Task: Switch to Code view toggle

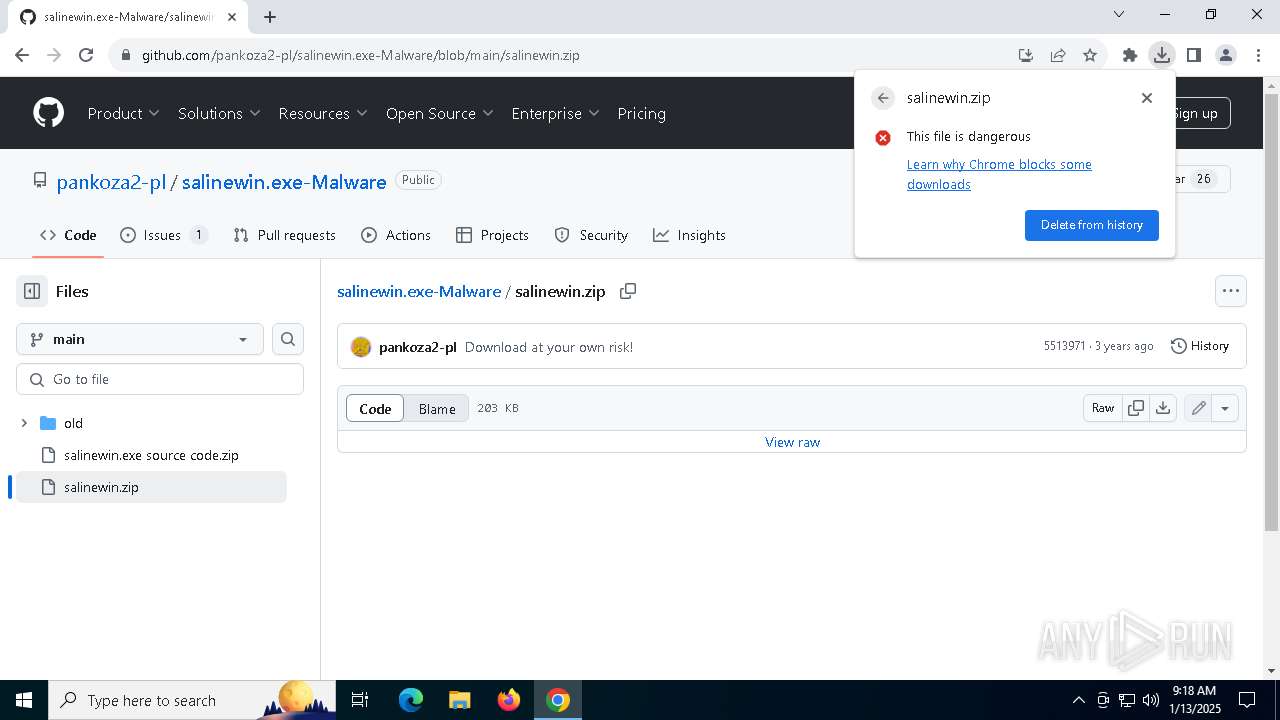Action: tap(375, 408)
